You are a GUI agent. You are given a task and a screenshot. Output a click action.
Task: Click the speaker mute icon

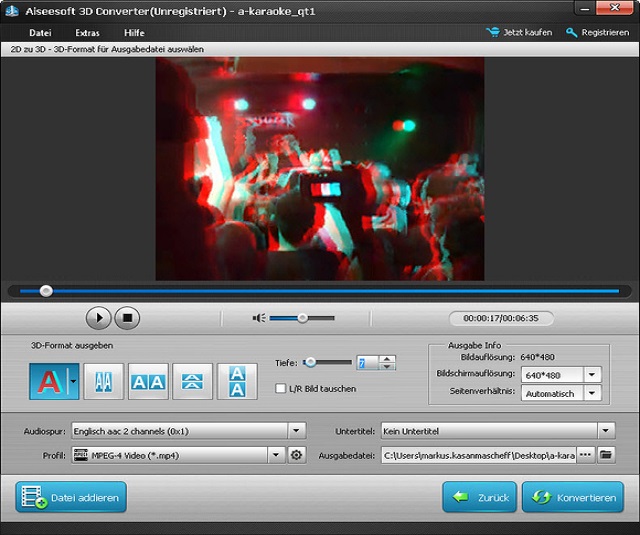pyautogui.click(x=259, y=318)
